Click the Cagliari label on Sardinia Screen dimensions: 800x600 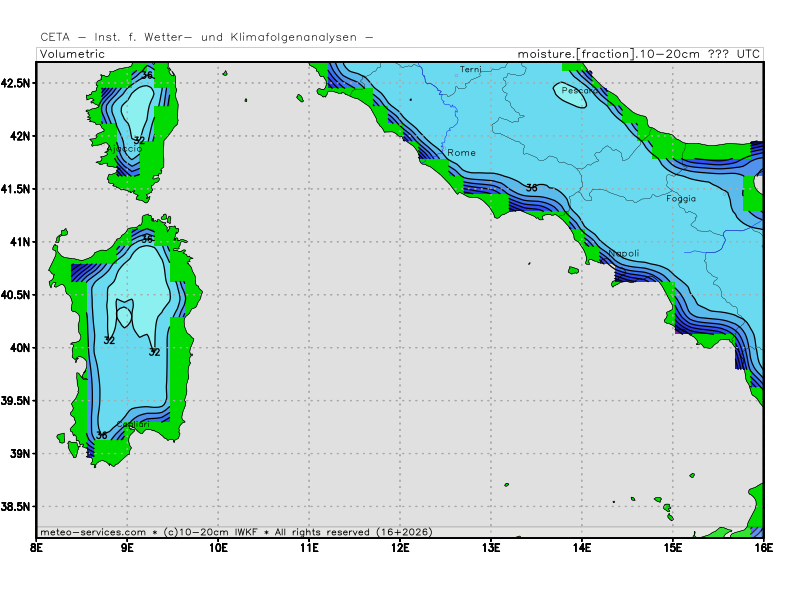[x=132, y=425]
